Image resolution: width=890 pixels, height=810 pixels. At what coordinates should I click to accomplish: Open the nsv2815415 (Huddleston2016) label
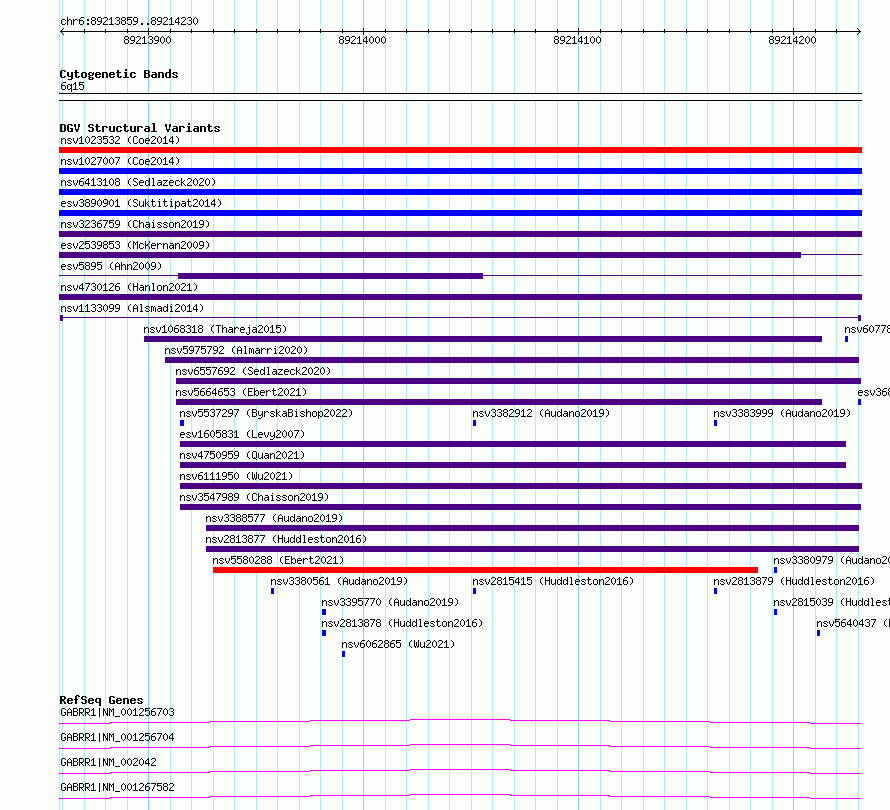(553, 581)
